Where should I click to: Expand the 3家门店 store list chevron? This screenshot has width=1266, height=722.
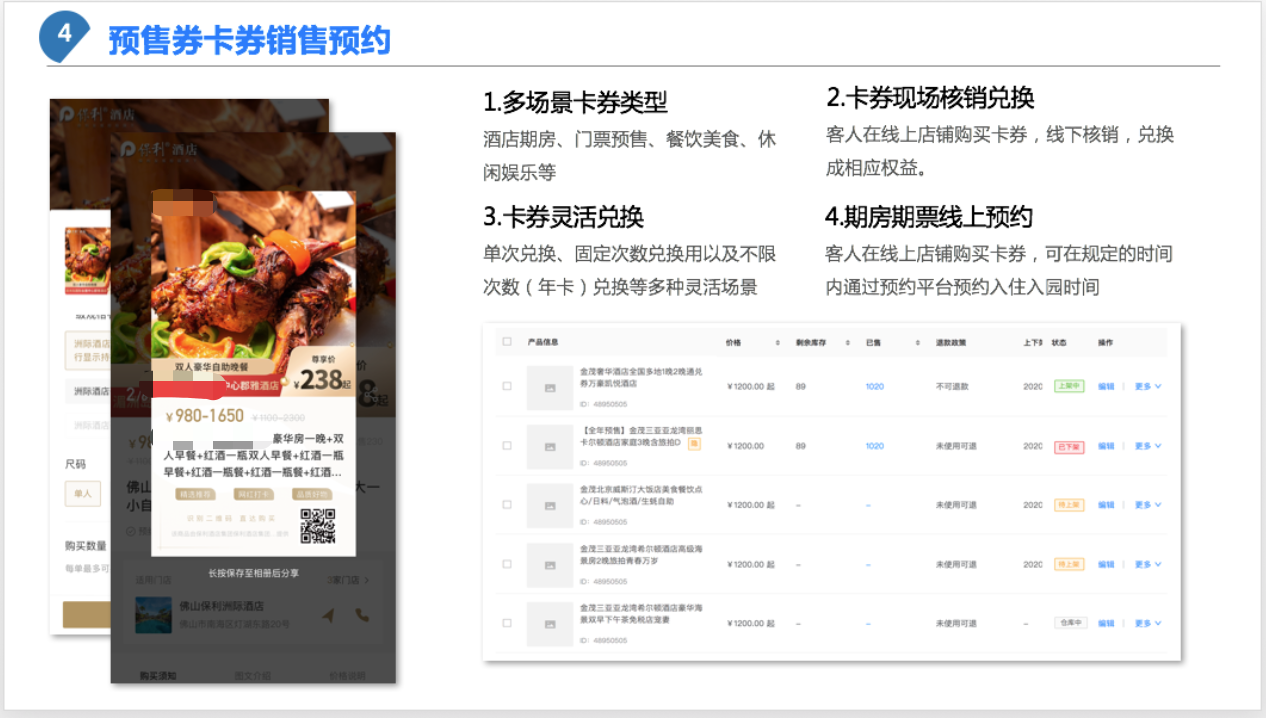[x=366, y=580]
